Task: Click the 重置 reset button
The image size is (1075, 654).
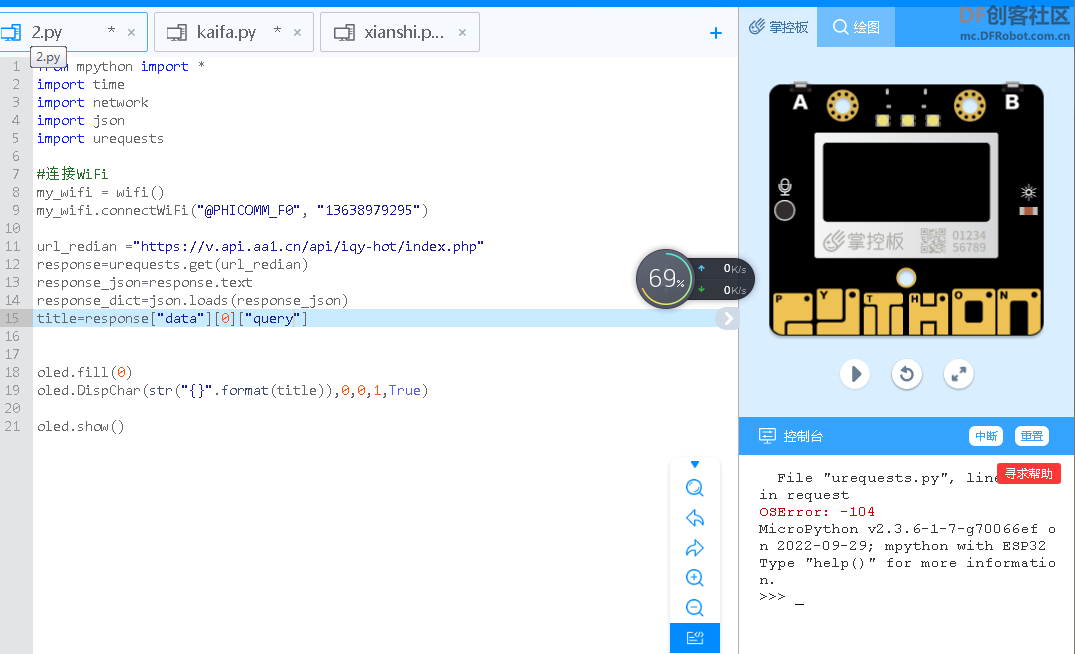Action: click(1032, 436)
